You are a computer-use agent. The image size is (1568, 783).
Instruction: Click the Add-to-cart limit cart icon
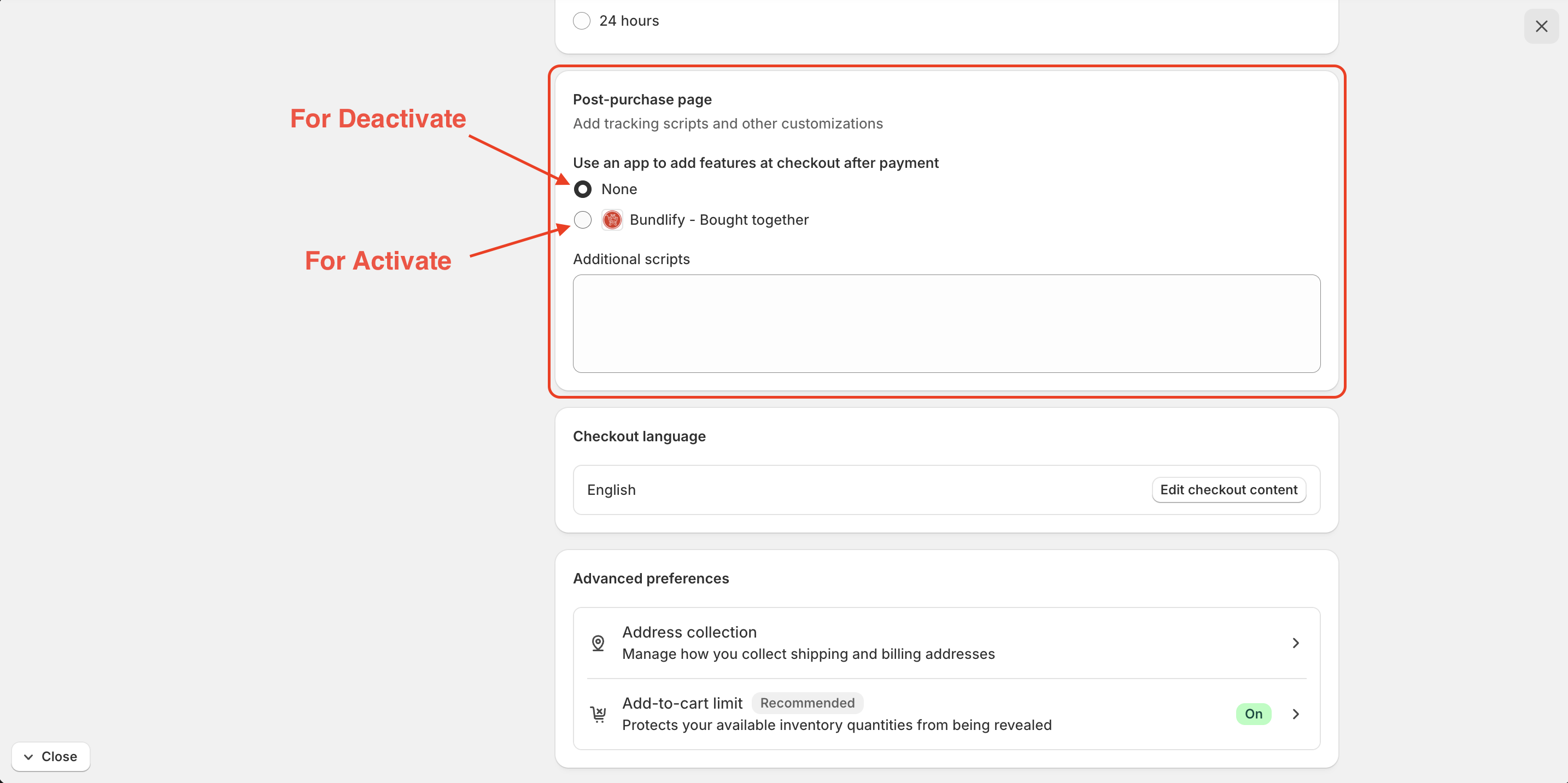[x=598, y=714]
